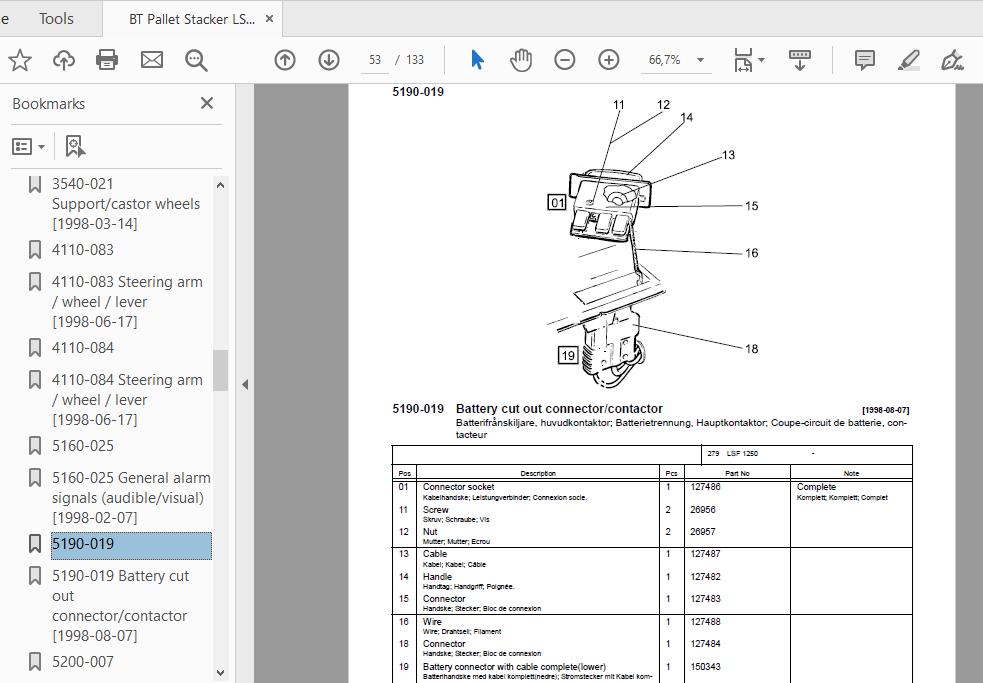983x683 pixels.
Task: Click part number 127486 in table
Action: click(705, 487)
